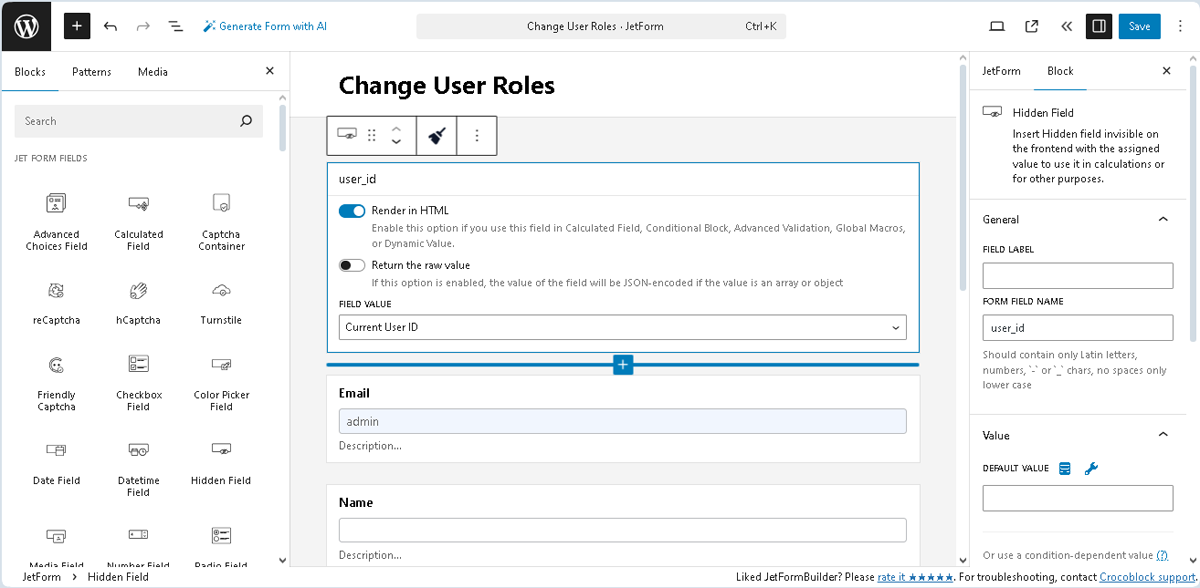Collapse the Value section

(x=1076, y=435)
